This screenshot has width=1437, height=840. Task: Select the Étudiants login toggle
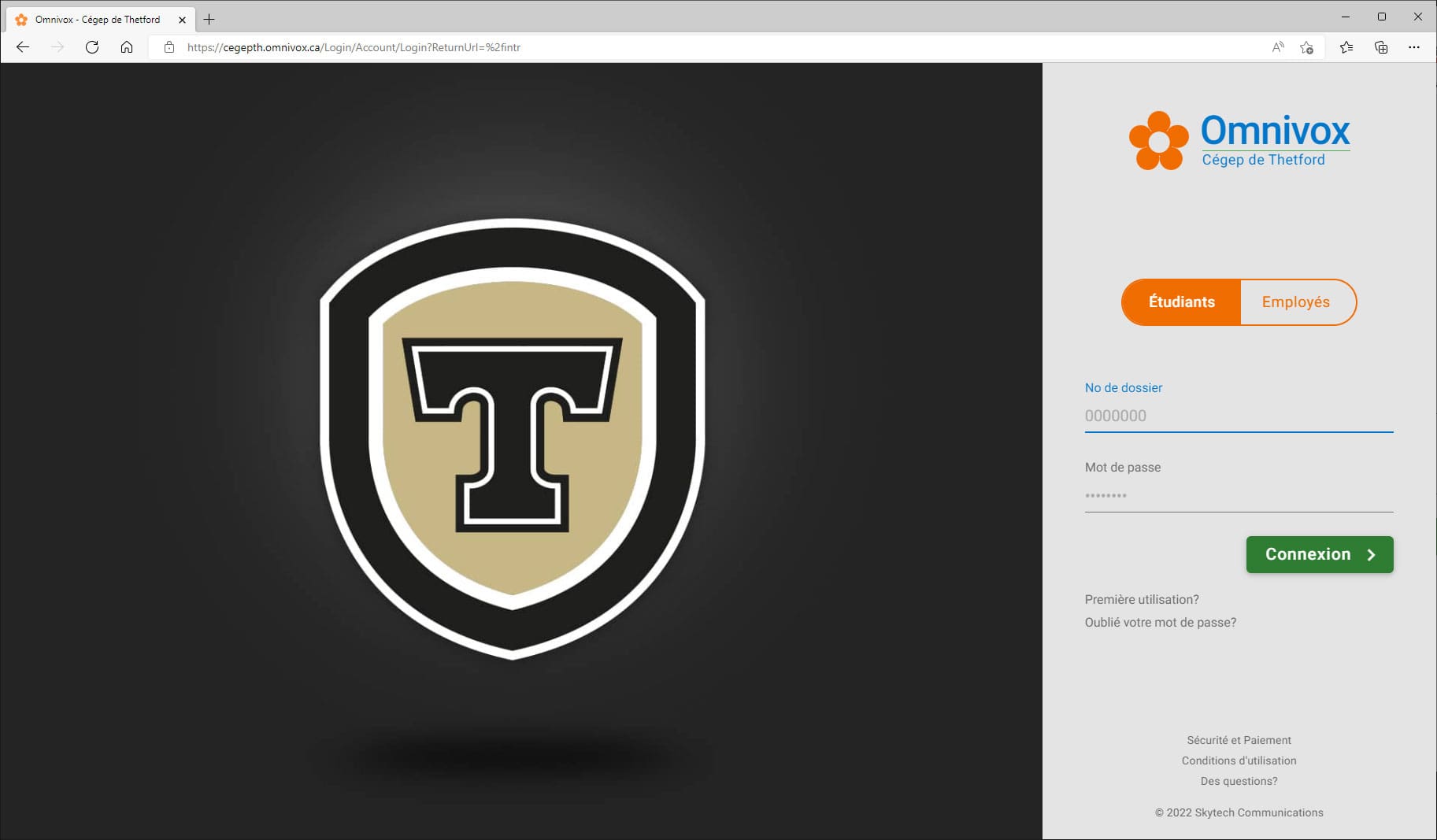[1181, 302]
